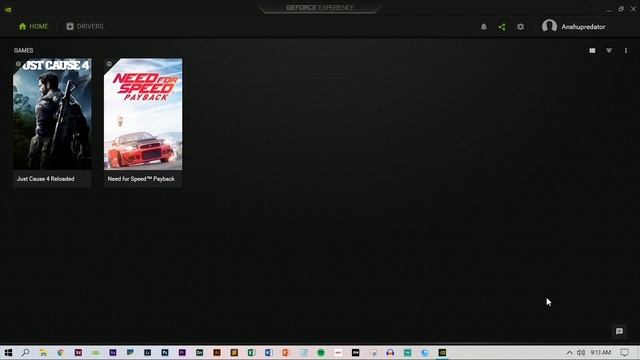Open the settings gear icon
640x360 pixels.
[x=520, y=27]
